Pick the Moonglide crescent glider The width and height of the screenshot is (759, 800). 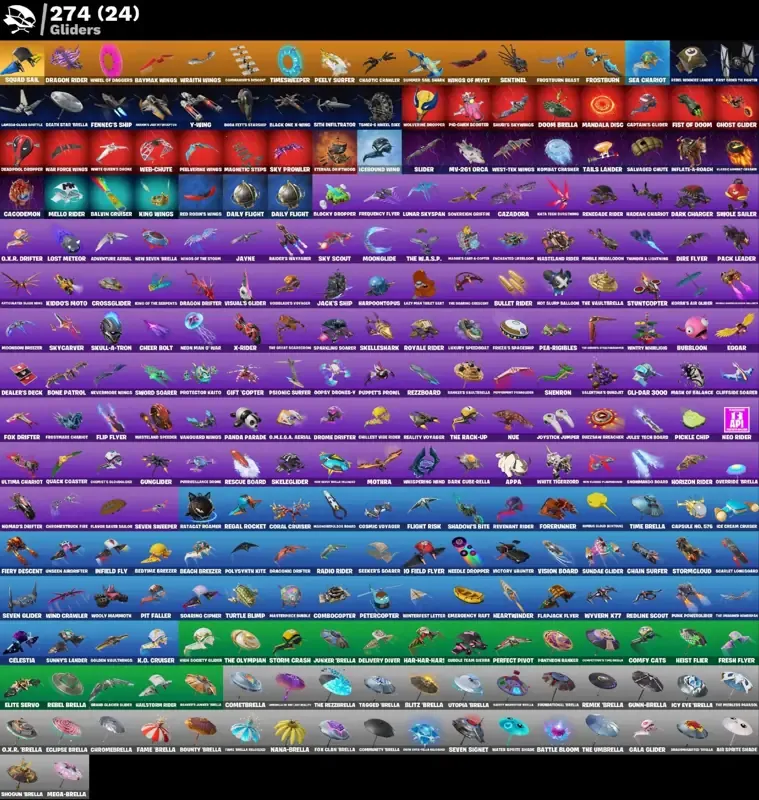coord(379,241)
